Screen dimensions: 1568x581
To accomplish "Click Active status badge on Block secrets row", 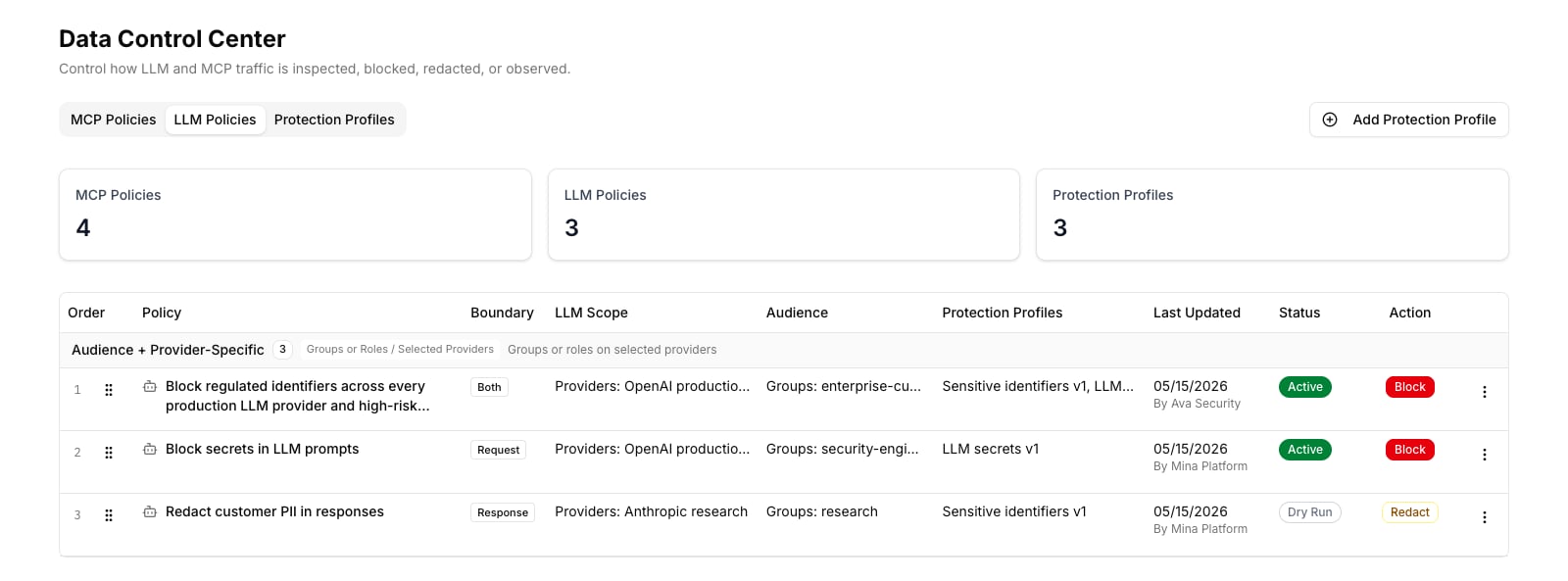I will point(1304,450).
